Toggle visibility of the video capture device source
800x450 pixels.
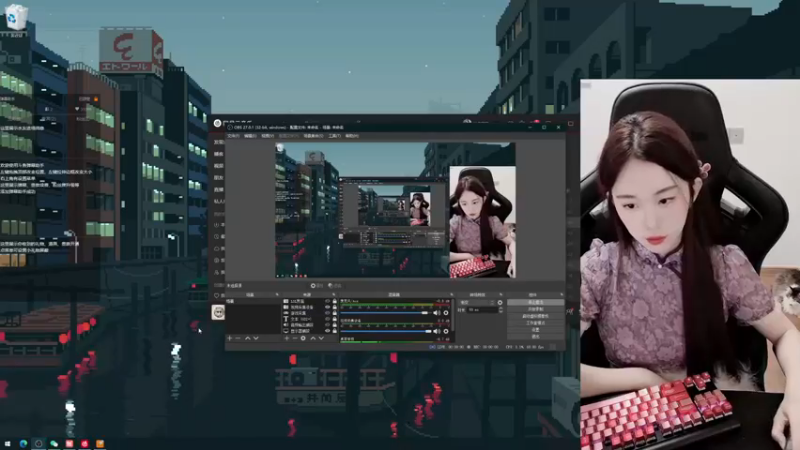[x=328, y=308]
